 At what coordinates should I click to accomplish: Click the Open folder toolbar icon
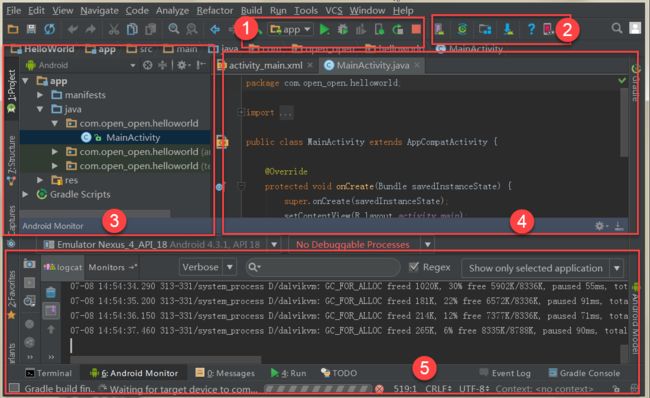coord(13,29)
